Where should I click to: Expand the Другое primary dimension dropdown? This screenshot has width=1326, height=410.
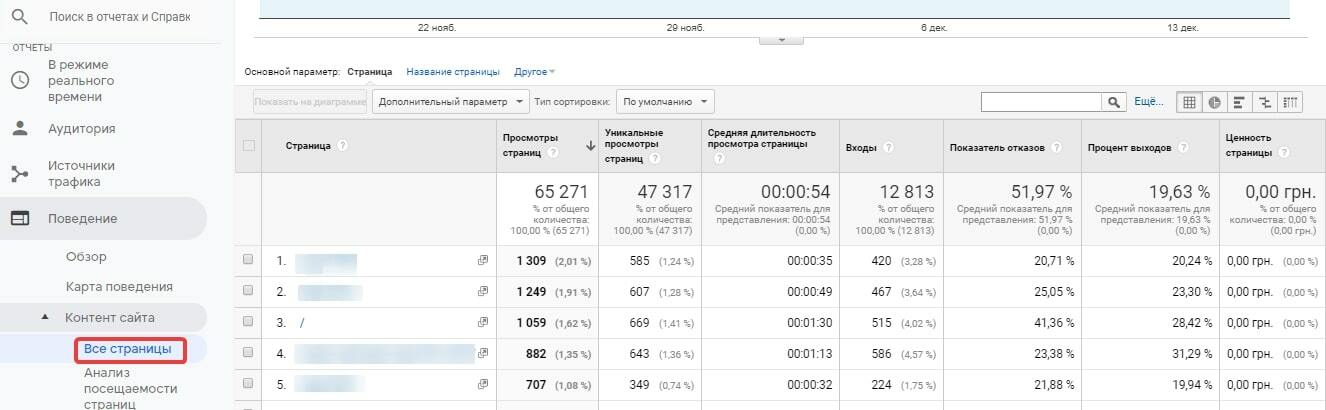point(534,72)
